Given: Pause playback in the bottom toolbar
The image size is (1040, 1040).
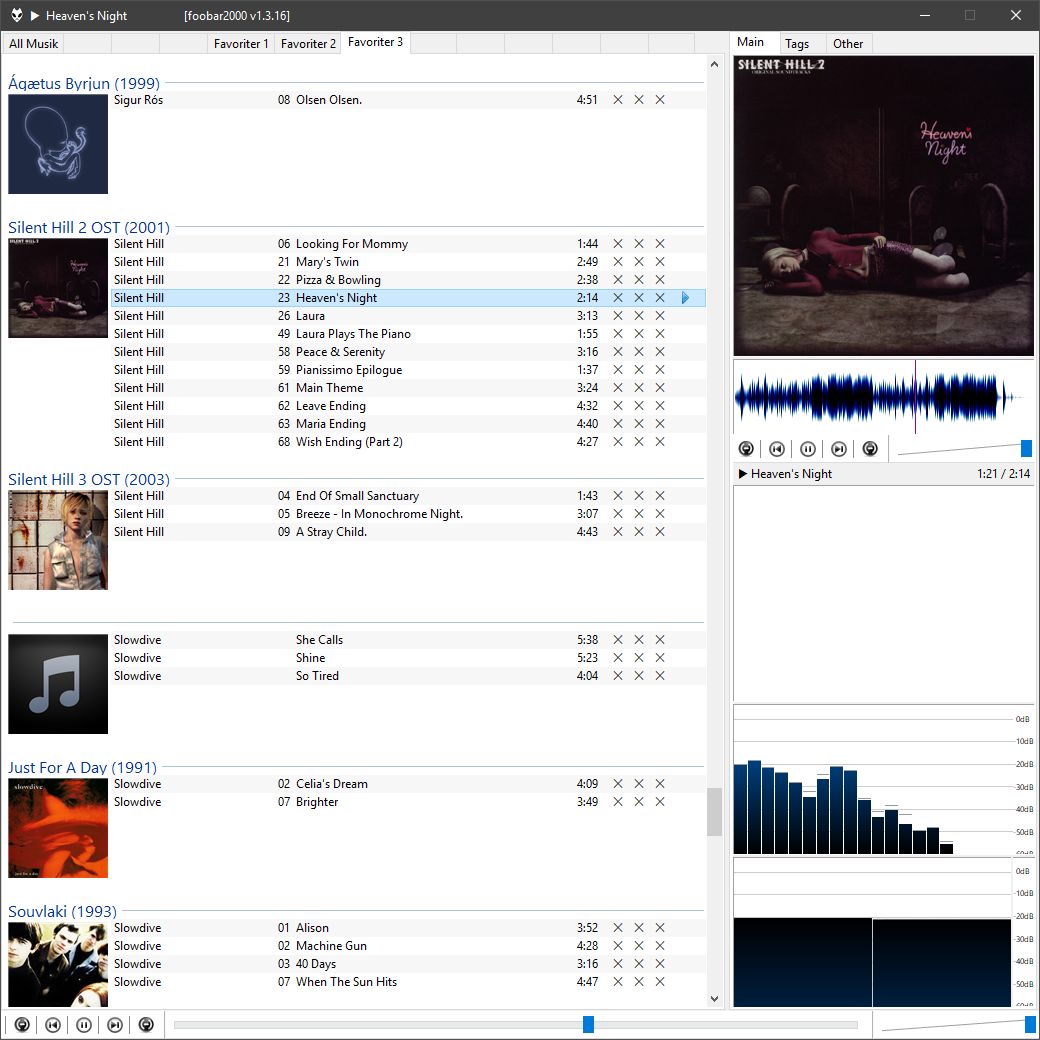Looking at the screenshot, I should [x=84, y=1025].
